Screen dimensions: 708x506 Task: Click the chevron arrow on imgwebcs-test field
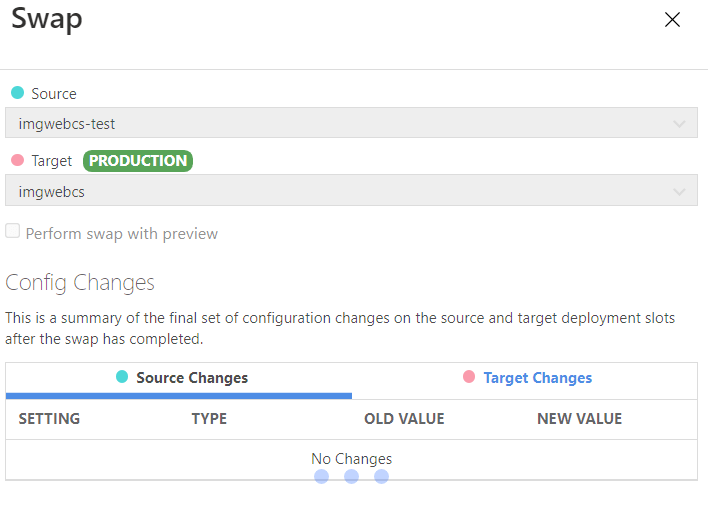point(679,124)
